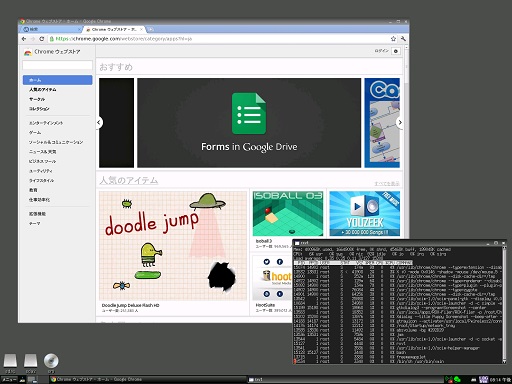512x384 pixels.
Task: Open the Web Store gear settings dropdown
Action: 396,51
